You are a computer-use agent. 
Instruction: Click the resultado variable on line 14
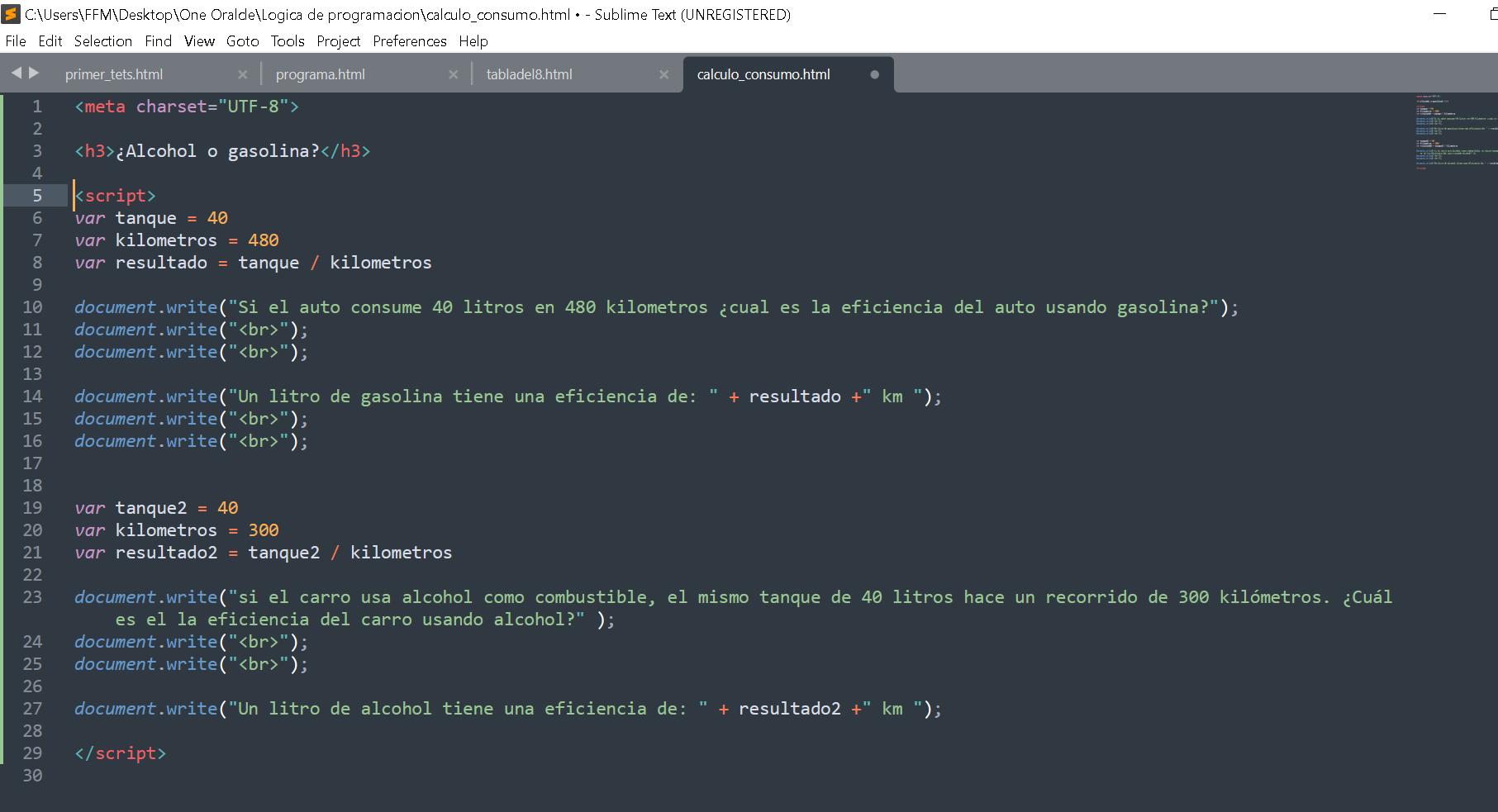(795, 397)
